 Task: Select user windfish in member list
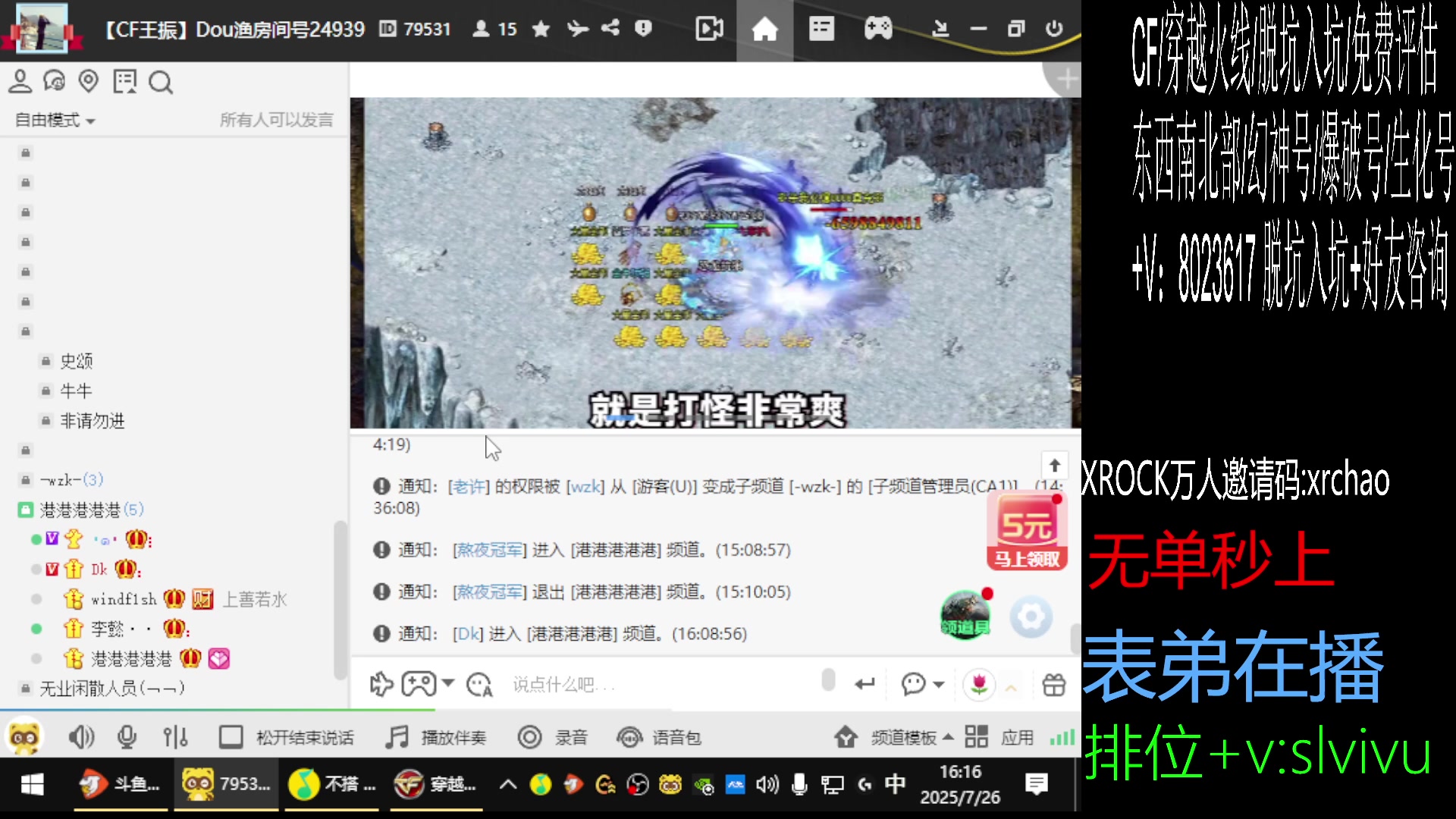(124, 599)
